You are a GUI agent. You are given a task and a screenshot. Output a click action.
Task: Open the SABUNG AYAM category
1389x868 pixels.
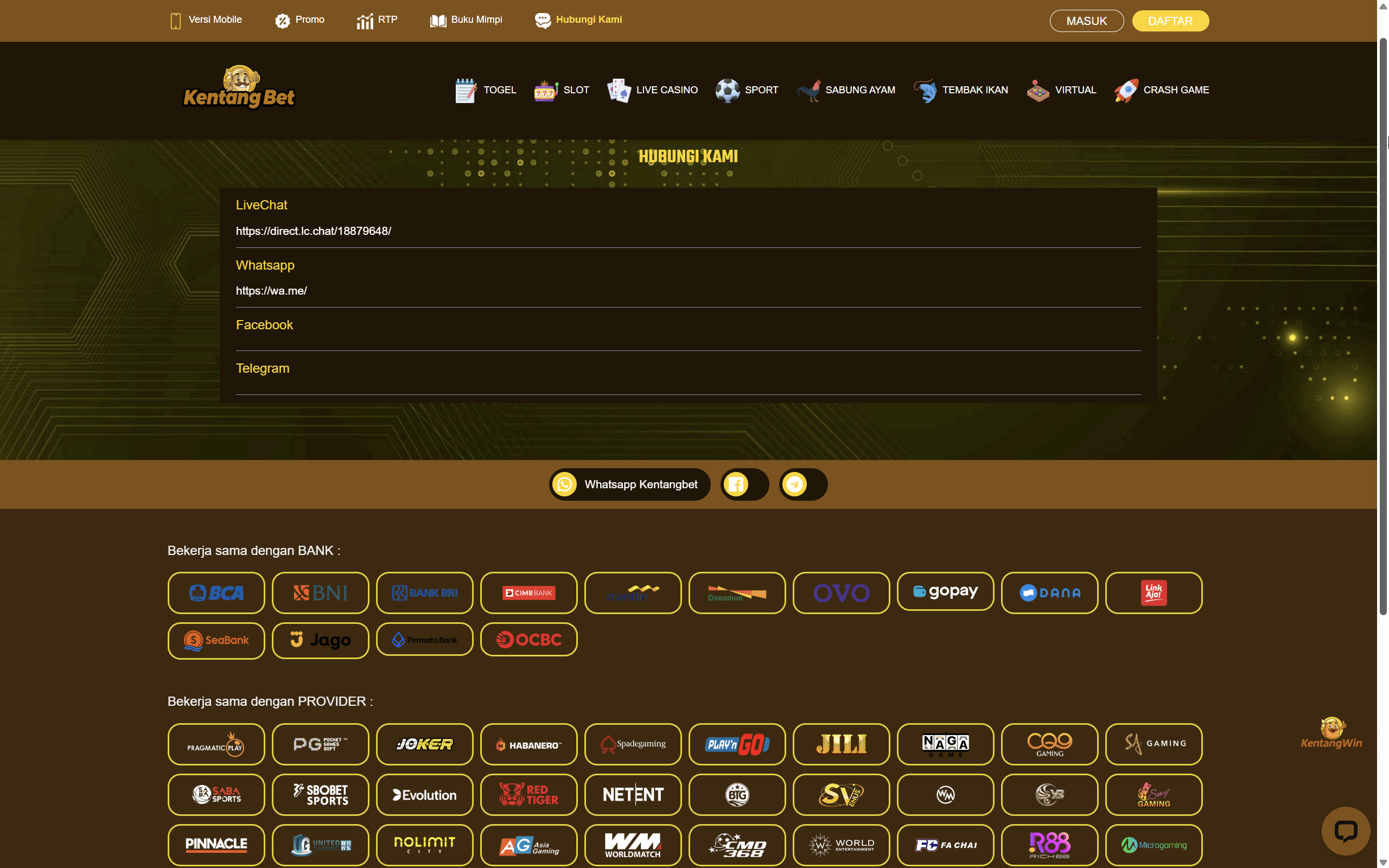pos(845,90)
